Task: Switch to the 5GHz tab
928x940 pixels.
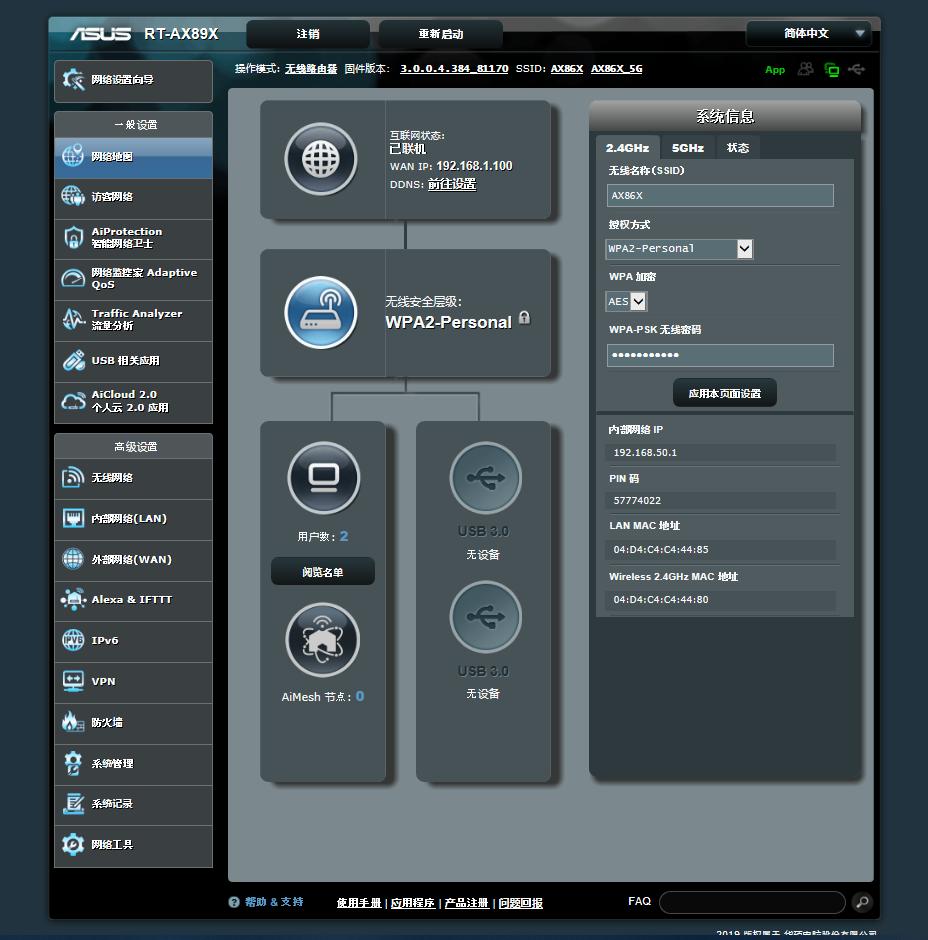Action: tap(687, 148)
